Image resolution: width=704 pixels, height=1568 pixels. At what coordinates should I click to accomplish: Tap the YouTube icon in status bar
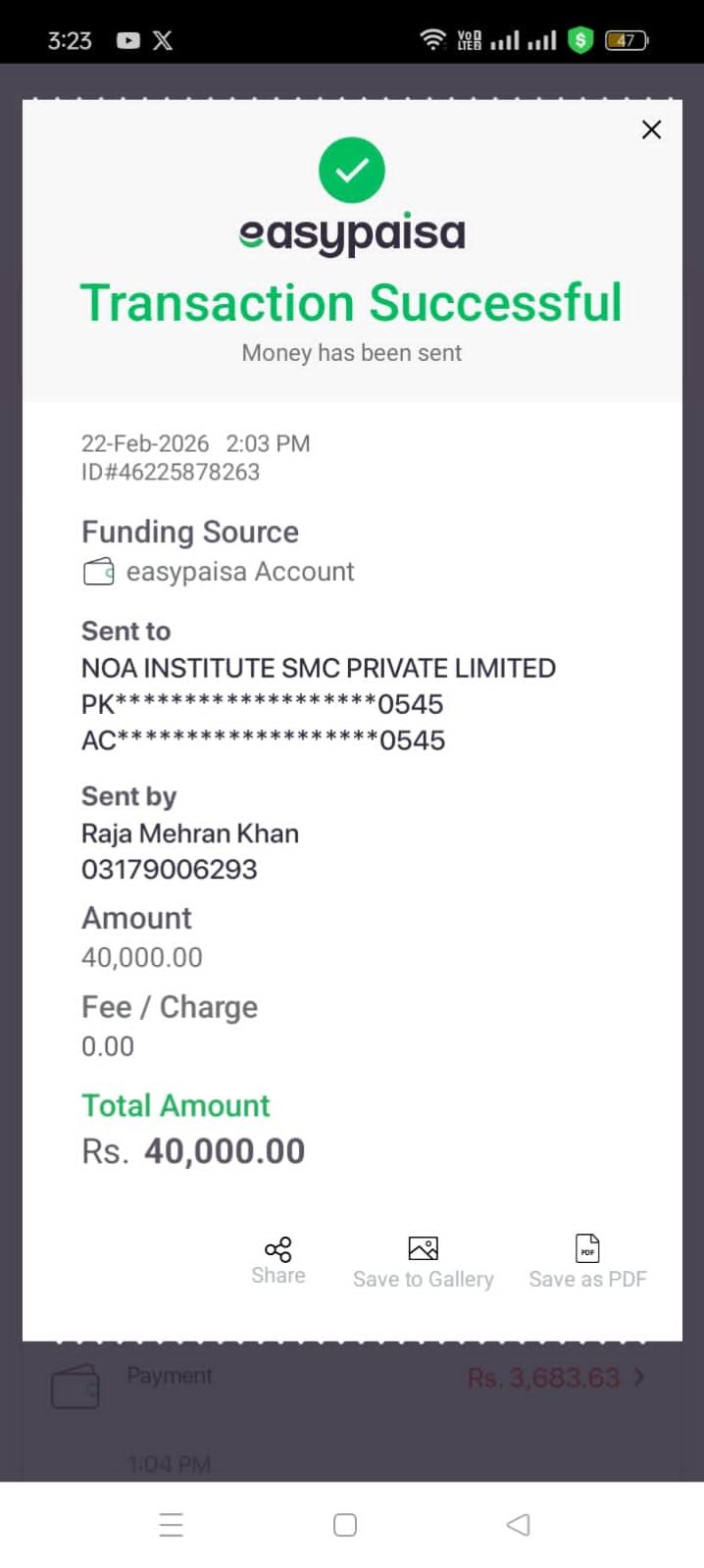coord(128,40)
